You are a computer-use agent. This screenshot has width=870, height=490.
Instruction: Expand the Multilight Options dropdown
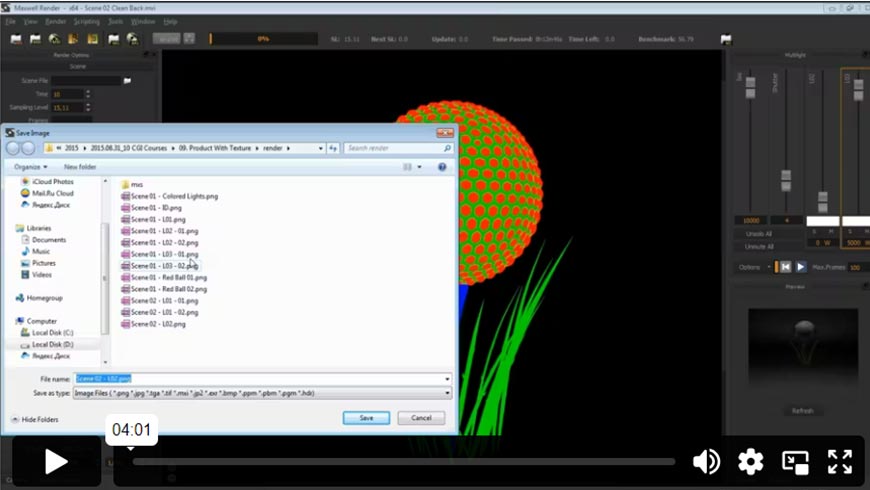[x=755, y=267]
